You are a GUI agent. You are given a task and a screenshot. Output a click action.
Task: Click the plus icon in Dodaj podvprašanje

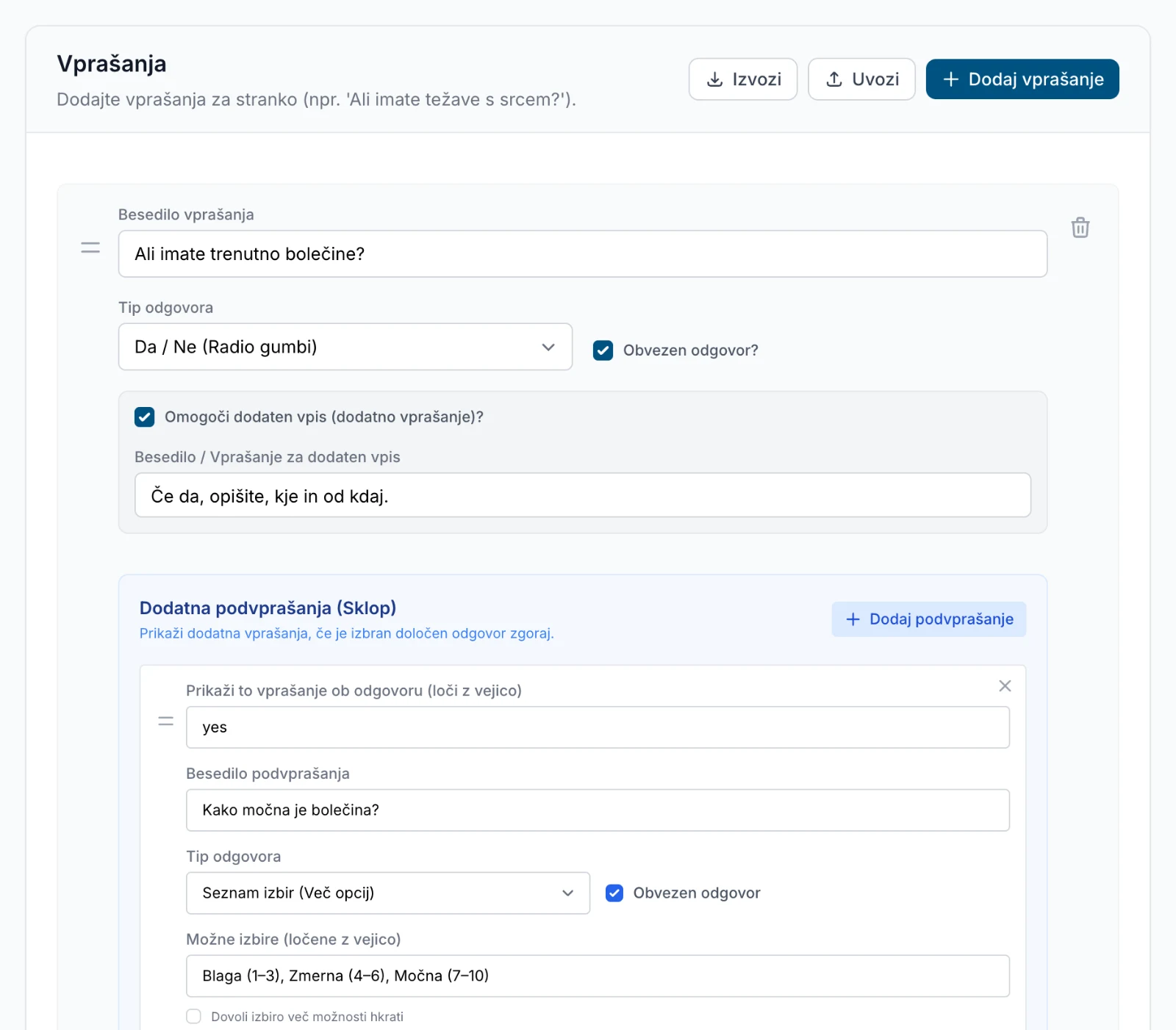(x=853, y=619)
